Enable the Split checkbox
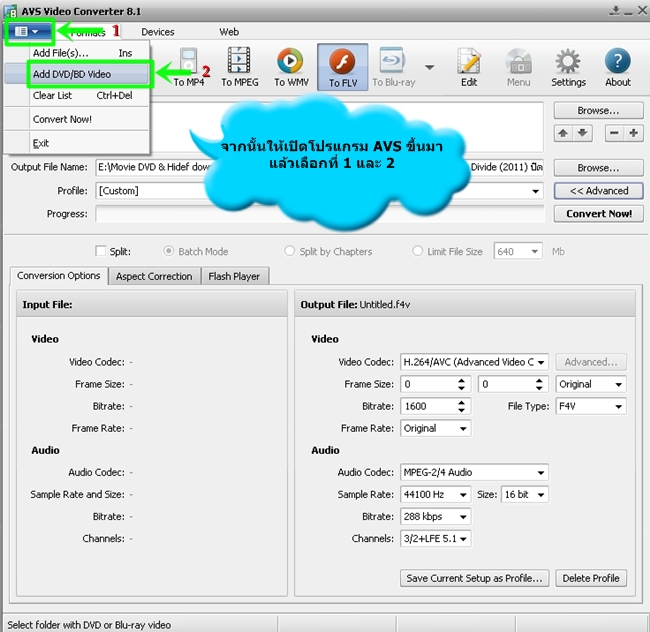The width and height of the screenshot is (650, 632). (100, 251)
